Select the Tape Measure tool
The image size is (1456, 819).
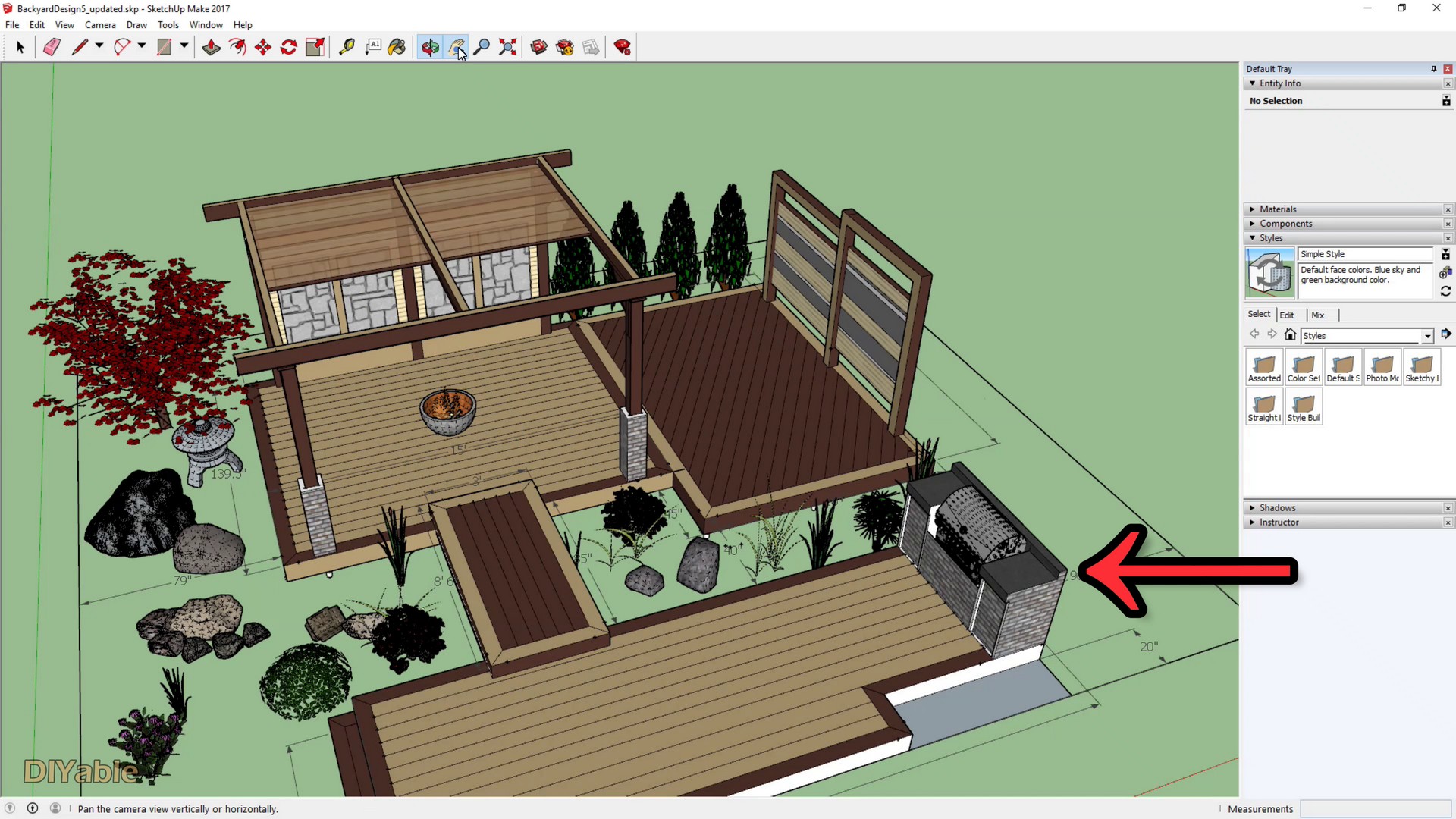tap(347, 47)
